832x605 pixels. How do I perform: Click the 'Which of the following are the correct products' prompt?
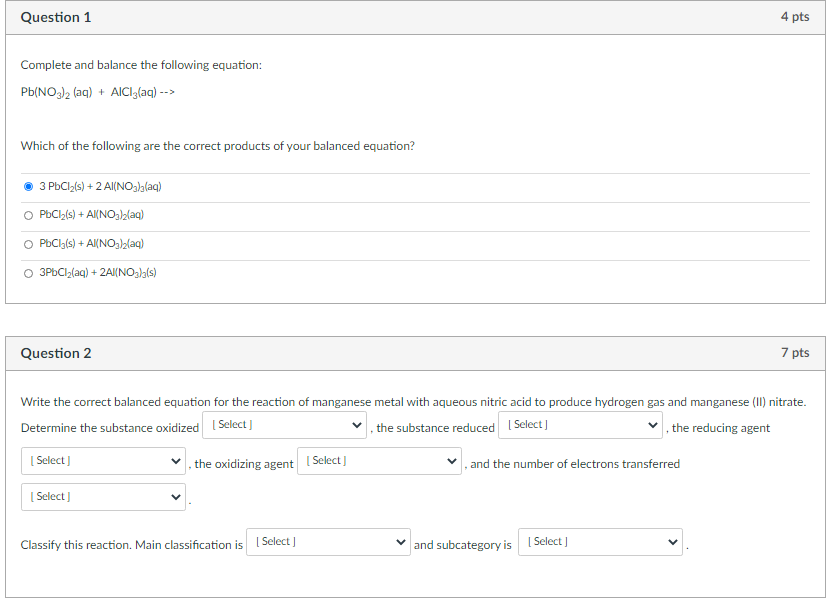tap(218, 146)
